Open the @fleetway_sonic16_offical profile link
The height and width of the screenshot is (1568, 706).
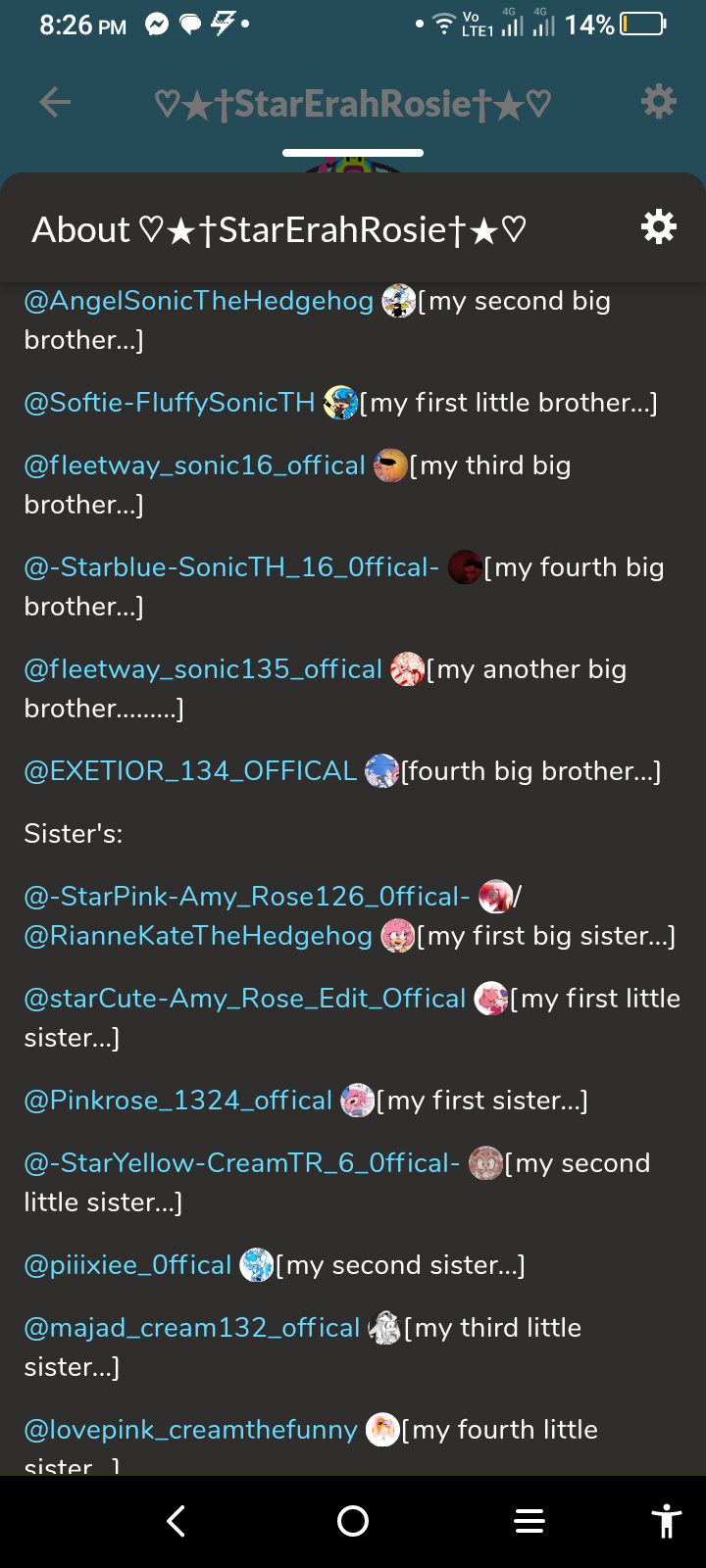194,465
